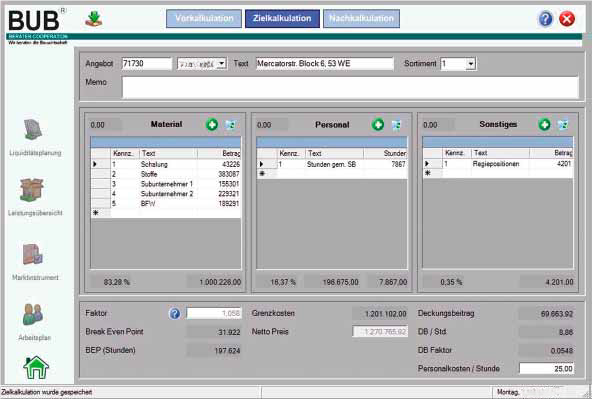Screen dimensions: 592x399
Task: Click BEP (Stunden) value 197.624
Action: point(214,350)
